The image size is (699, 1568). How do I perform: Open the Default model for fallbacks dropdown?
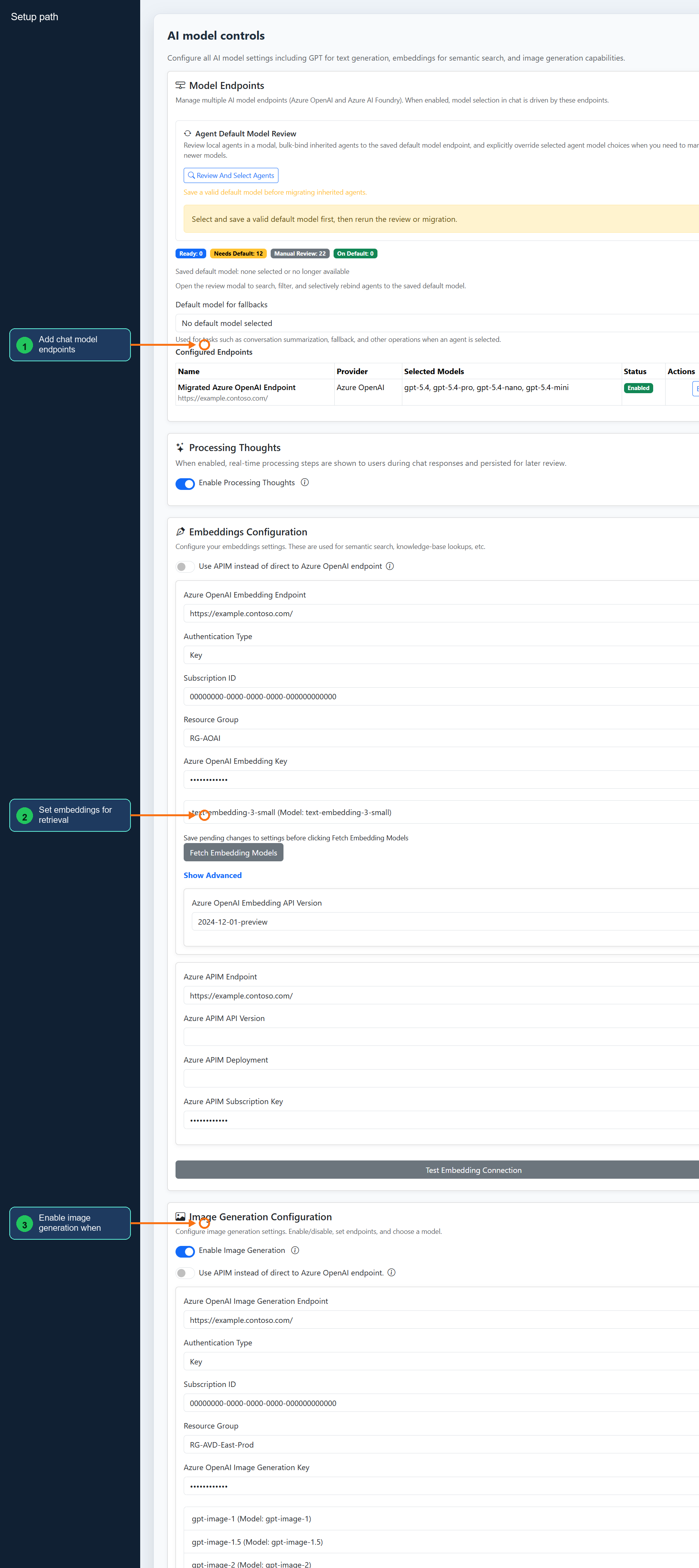click(x=437, y=323)
